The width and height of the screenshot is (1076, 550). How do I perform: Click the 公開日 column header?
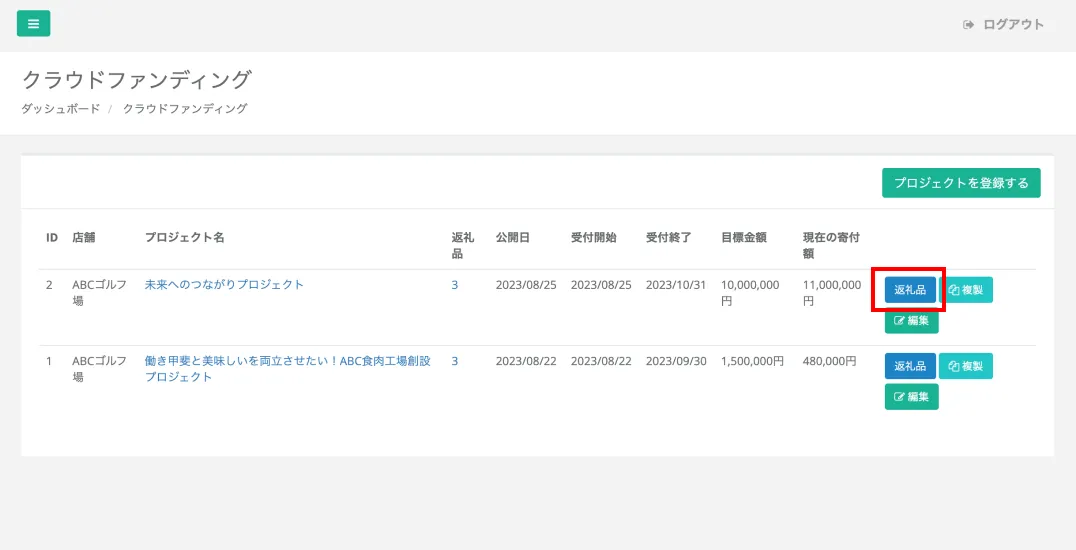click(x=512, y=238)
